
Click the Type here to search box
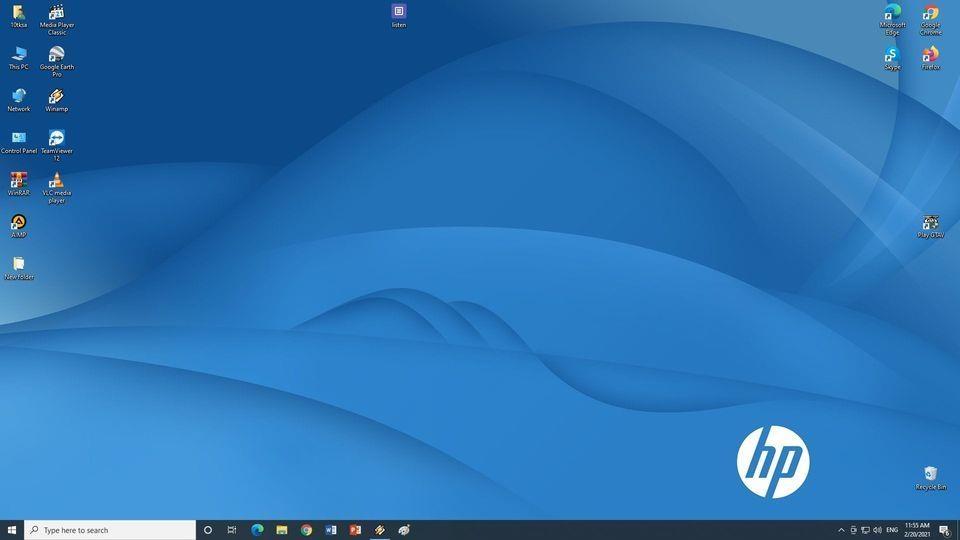coord(110,530)
